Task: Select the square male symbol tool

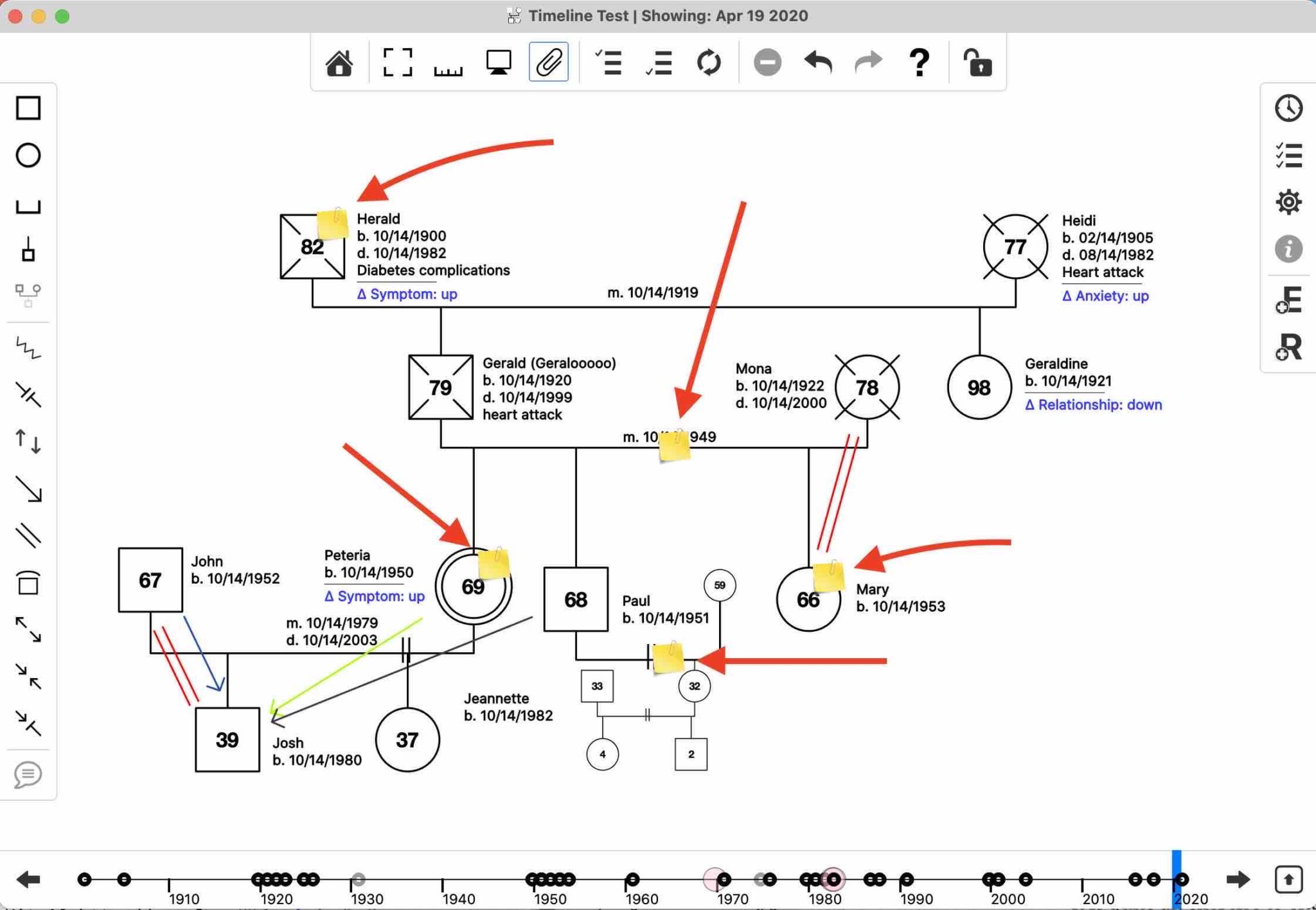Action: click(28, 109)
